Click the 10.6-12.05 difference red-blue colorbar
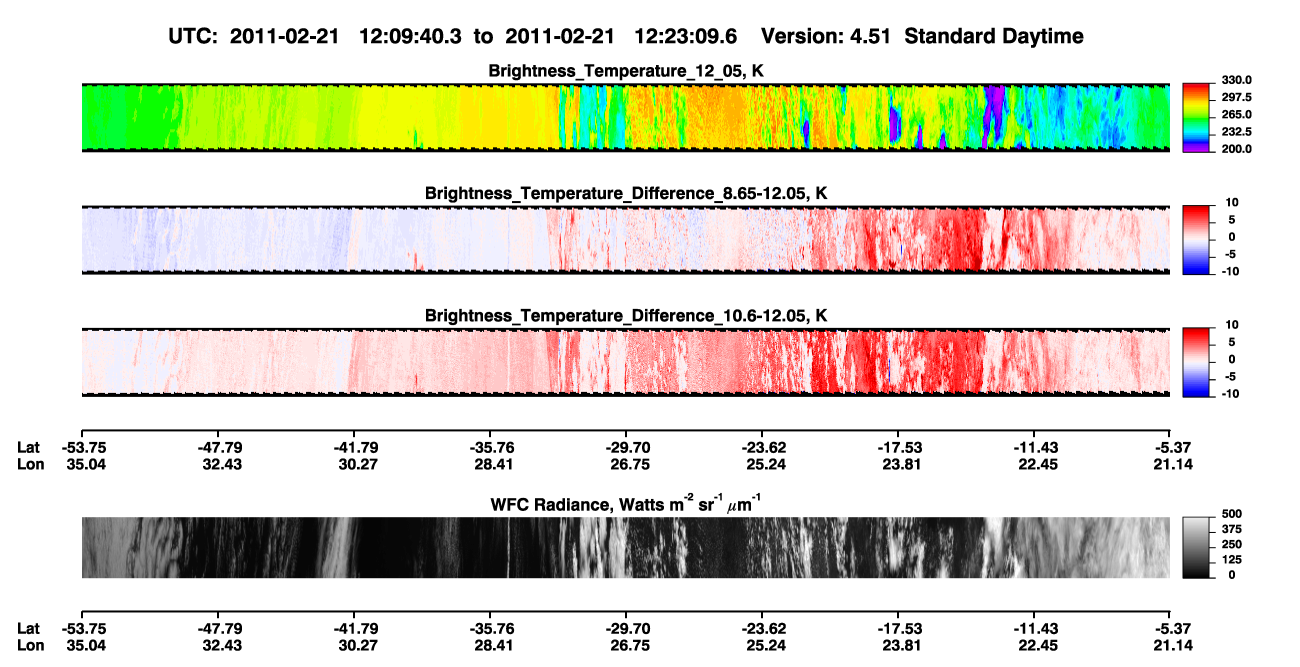The width and height of the screenshot is (1300, 667). click(1194, 362)
